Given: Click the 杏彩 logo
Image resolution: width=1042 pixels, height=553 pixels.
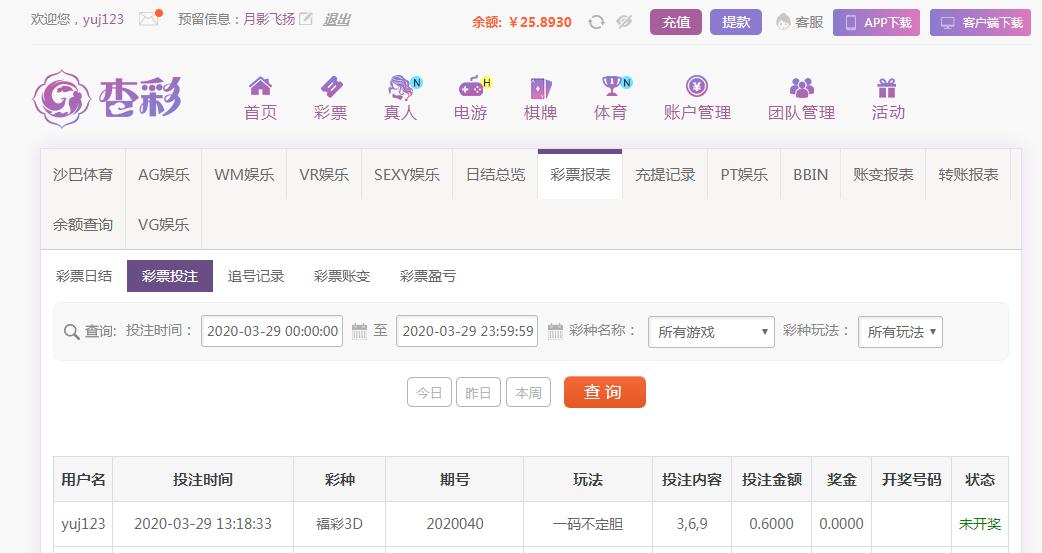Looking at the screenshot, I should click(107, 98).
